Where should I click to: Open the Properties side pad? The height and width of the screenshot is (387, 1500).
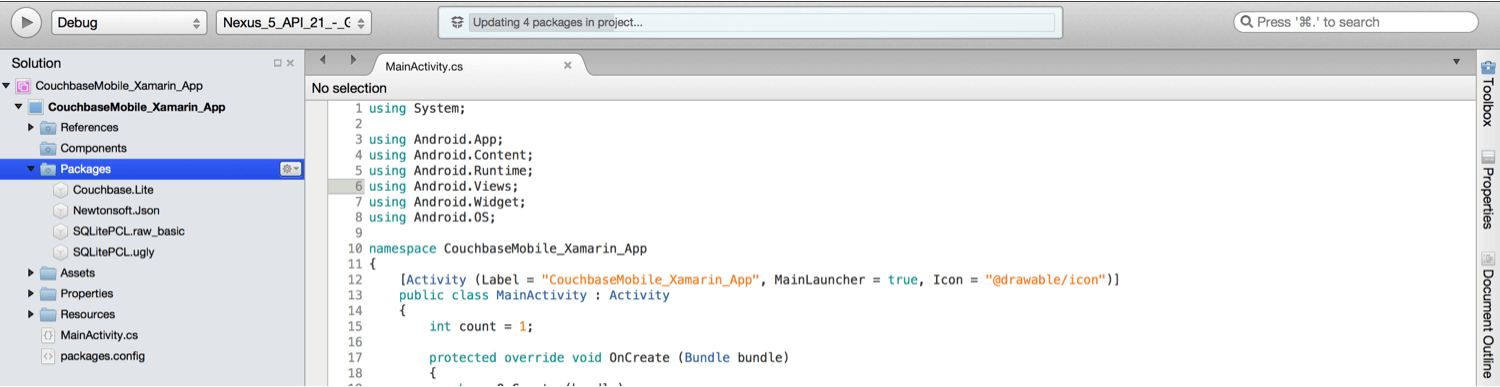[1488, 190]
